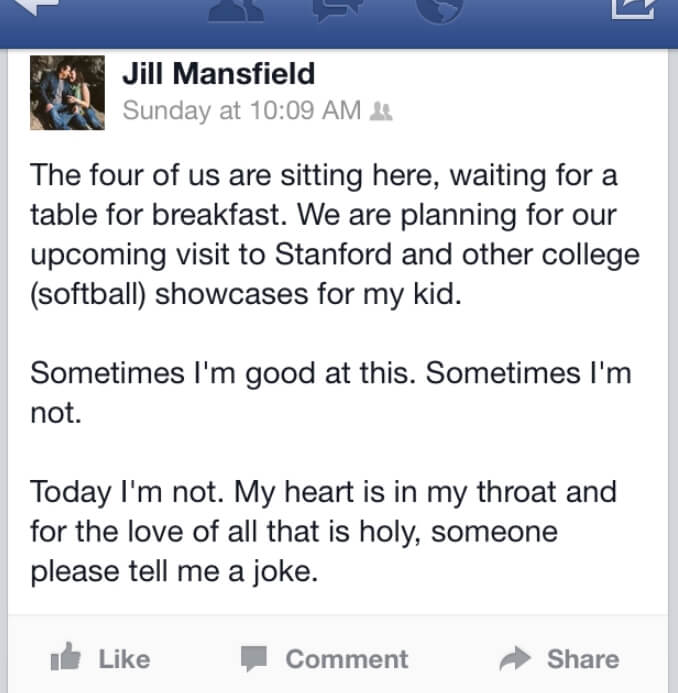Click the word "(softball)" in the post
This screenshot has width=678, height=693.
click(88, 295)
